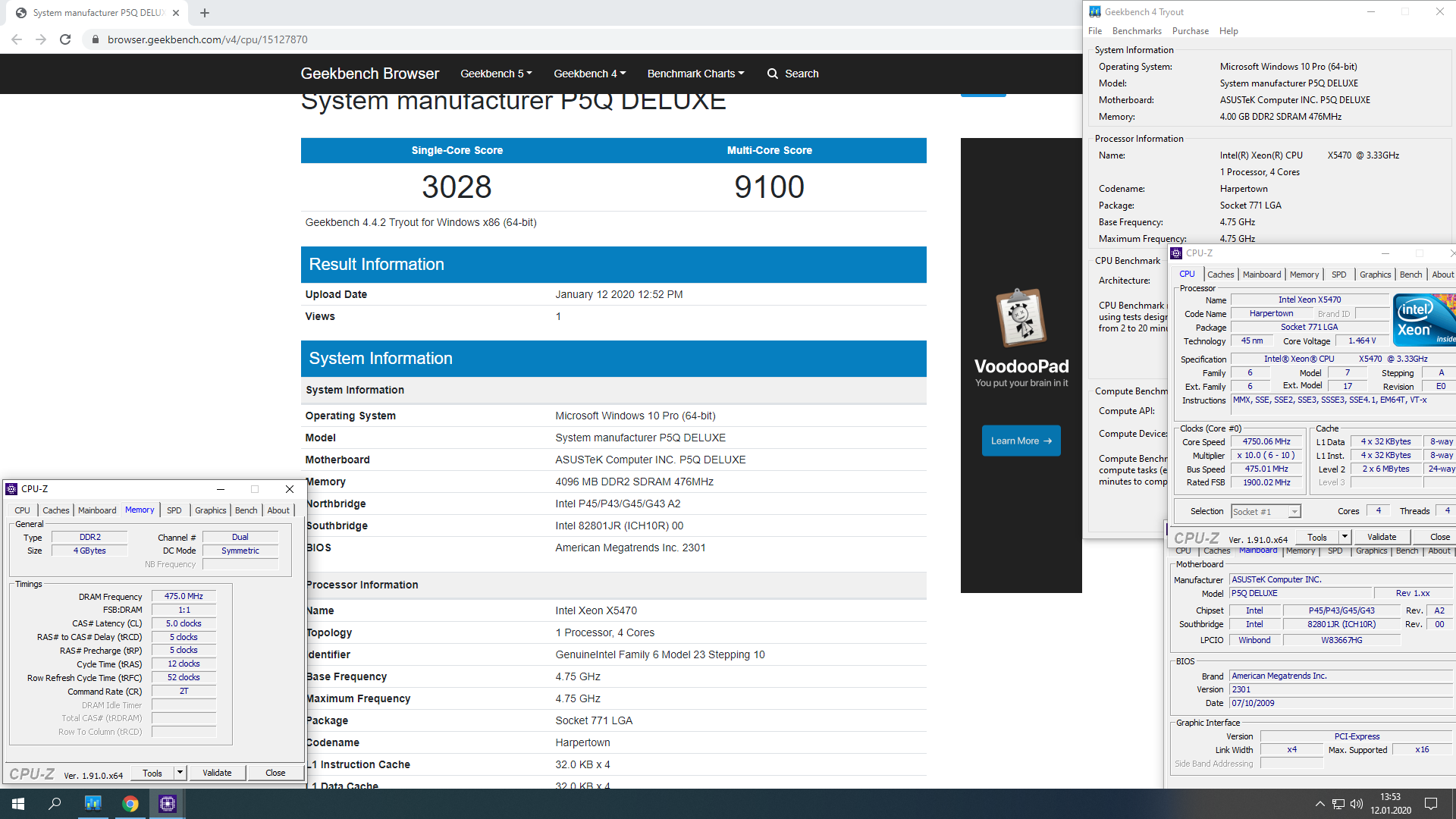Click the Rated FSB 1900.02 MHz field
The image size is (1456, 819).
(x=1266, y=482)
